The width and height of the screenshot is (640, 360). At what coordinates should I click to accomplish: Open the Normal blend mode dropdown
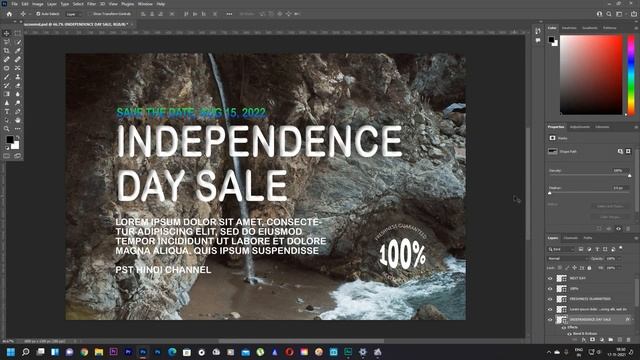pyautogui.click(x=567, y=259)
